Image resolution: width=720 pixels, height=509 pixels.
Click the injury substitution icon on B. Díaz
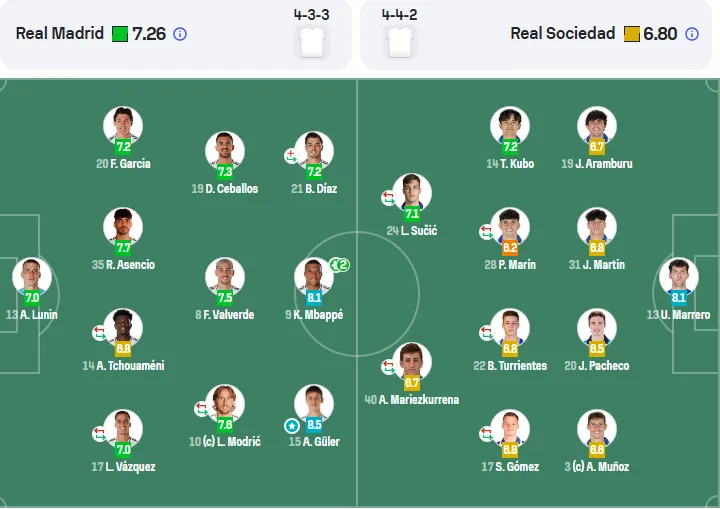(x=291, y=156)
